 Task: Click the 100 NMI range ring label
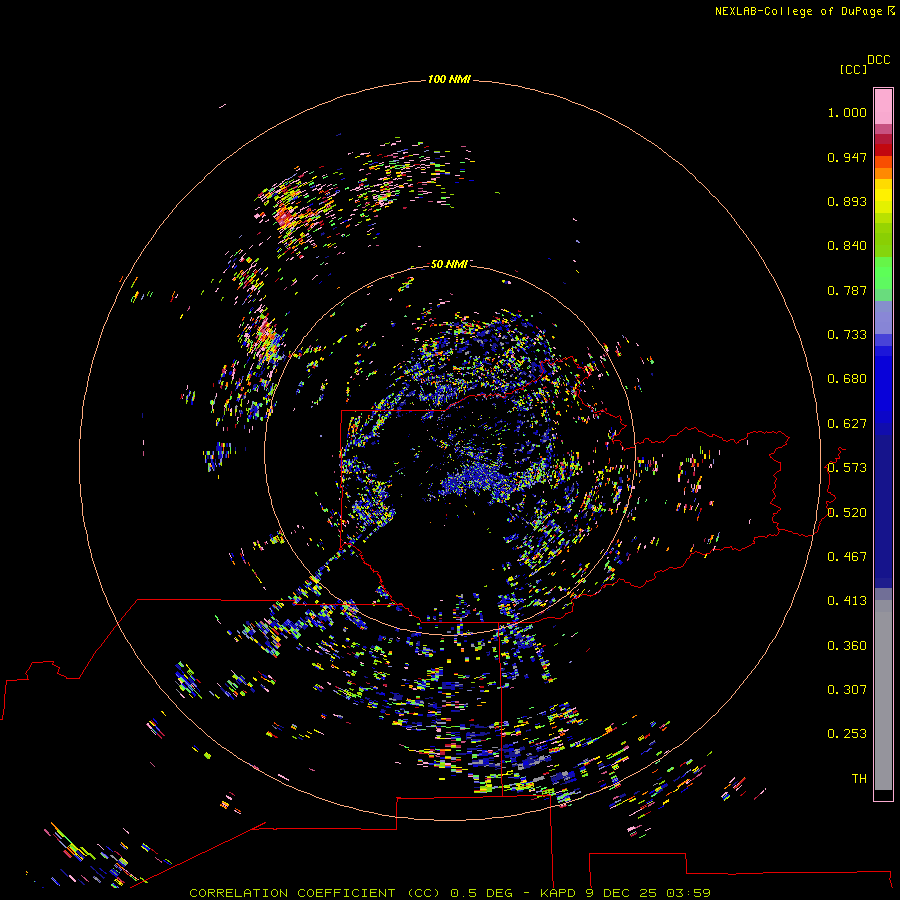449,79
